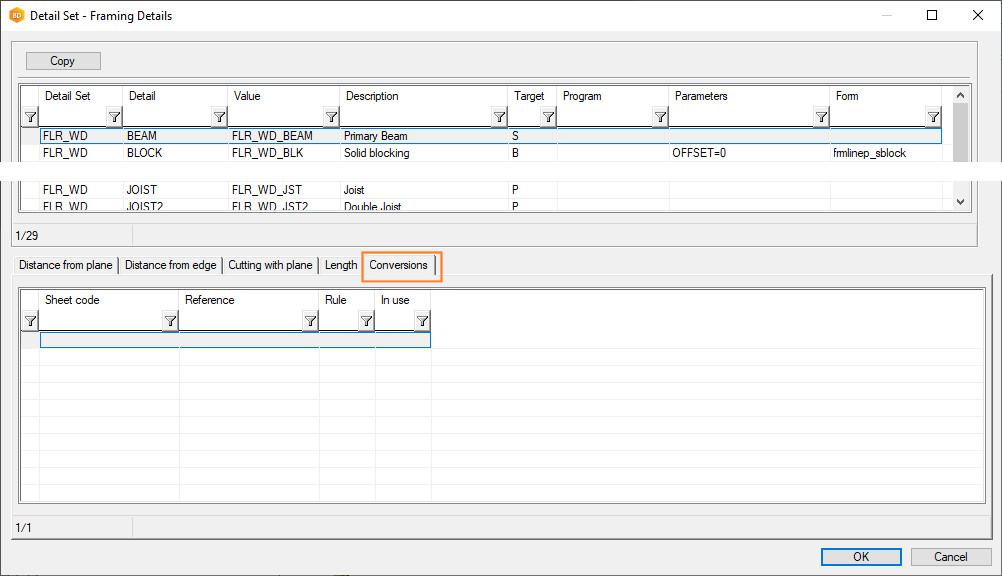The height and width of the screenshot is (576, 1002).
Task: Open the In use column filter
Action: [422, 321]
